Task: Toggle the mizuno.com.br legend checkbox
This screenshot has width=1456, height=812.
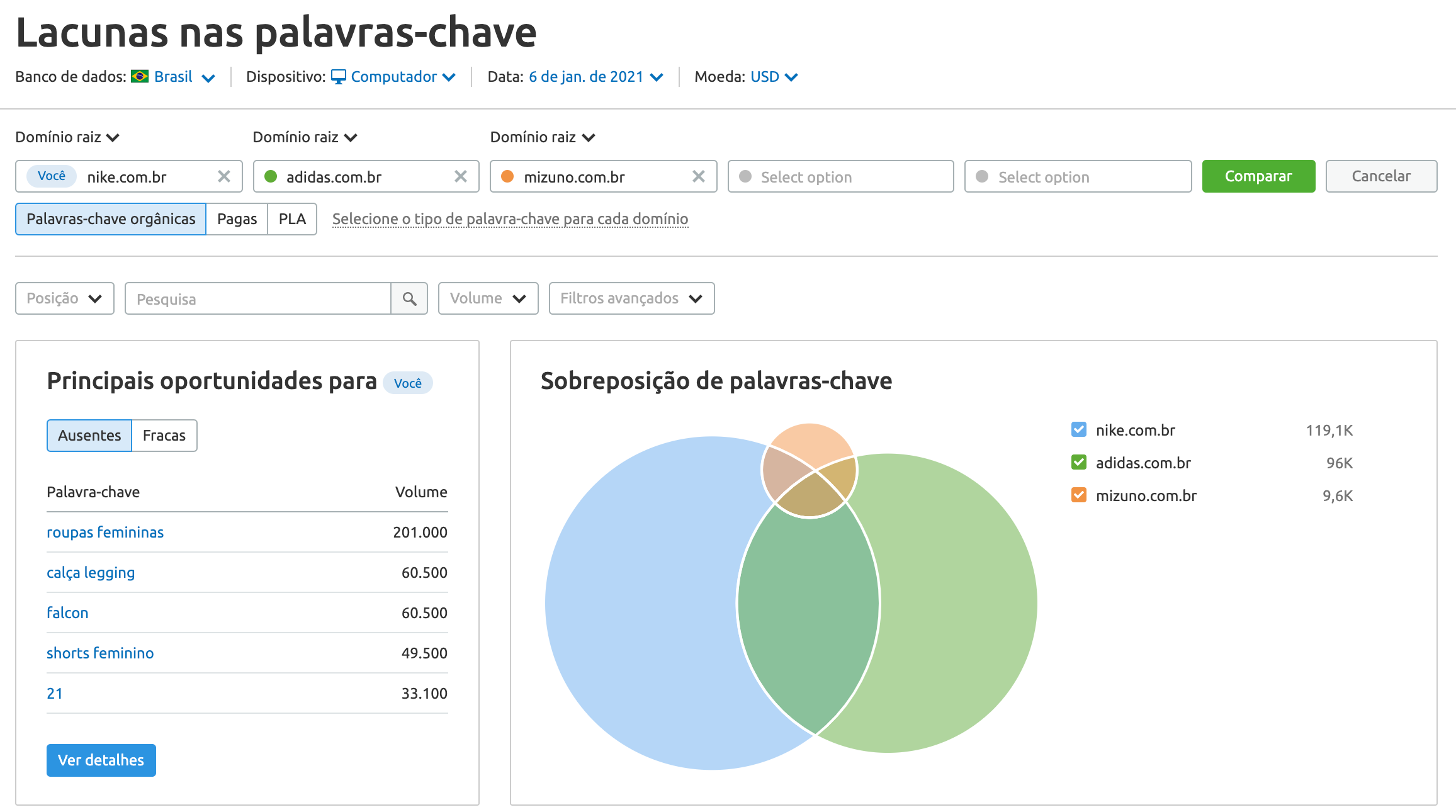Action: [1078, 495]
